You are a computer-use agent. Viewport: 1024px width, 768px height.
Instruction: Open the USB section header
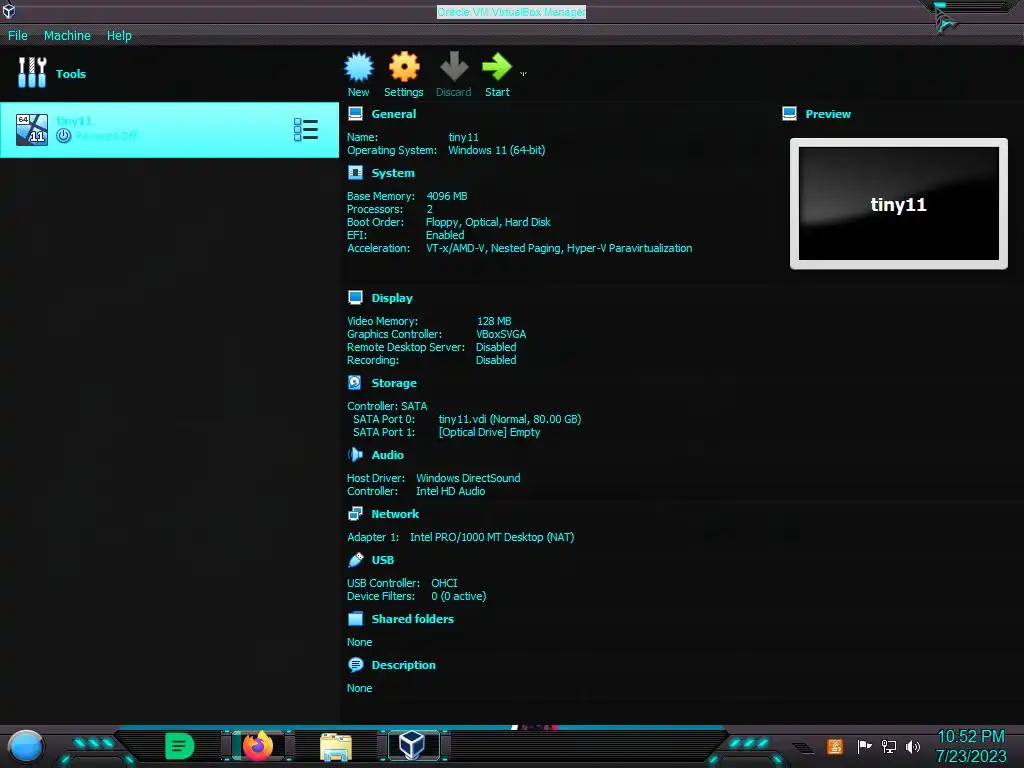(383, 560)
